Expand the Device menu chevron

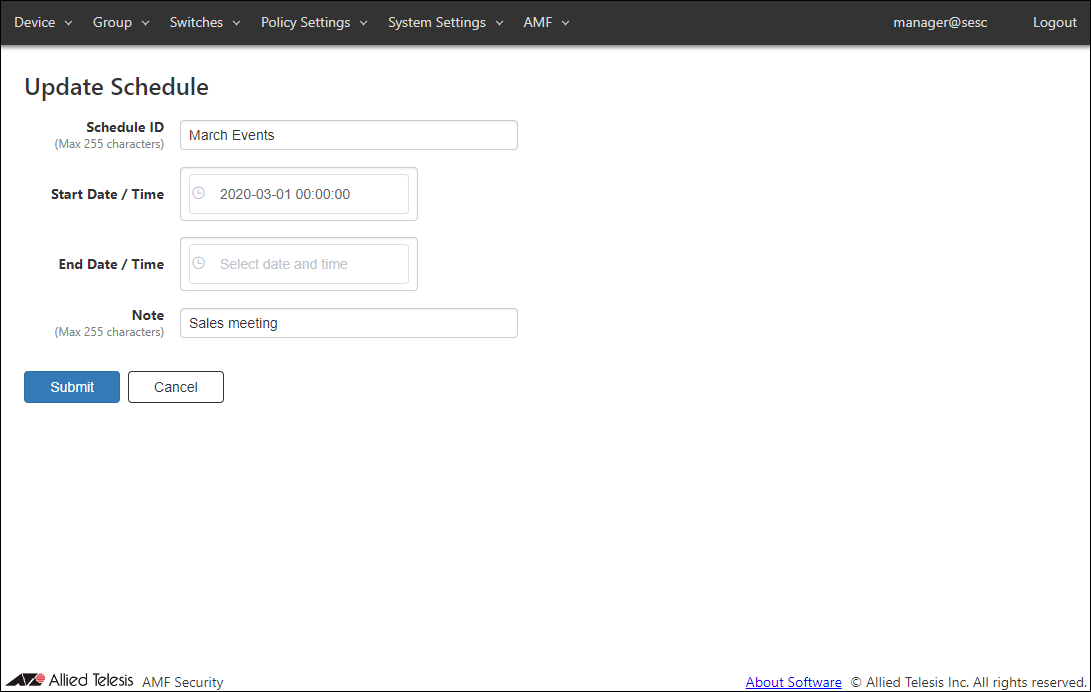click(68, 23)
